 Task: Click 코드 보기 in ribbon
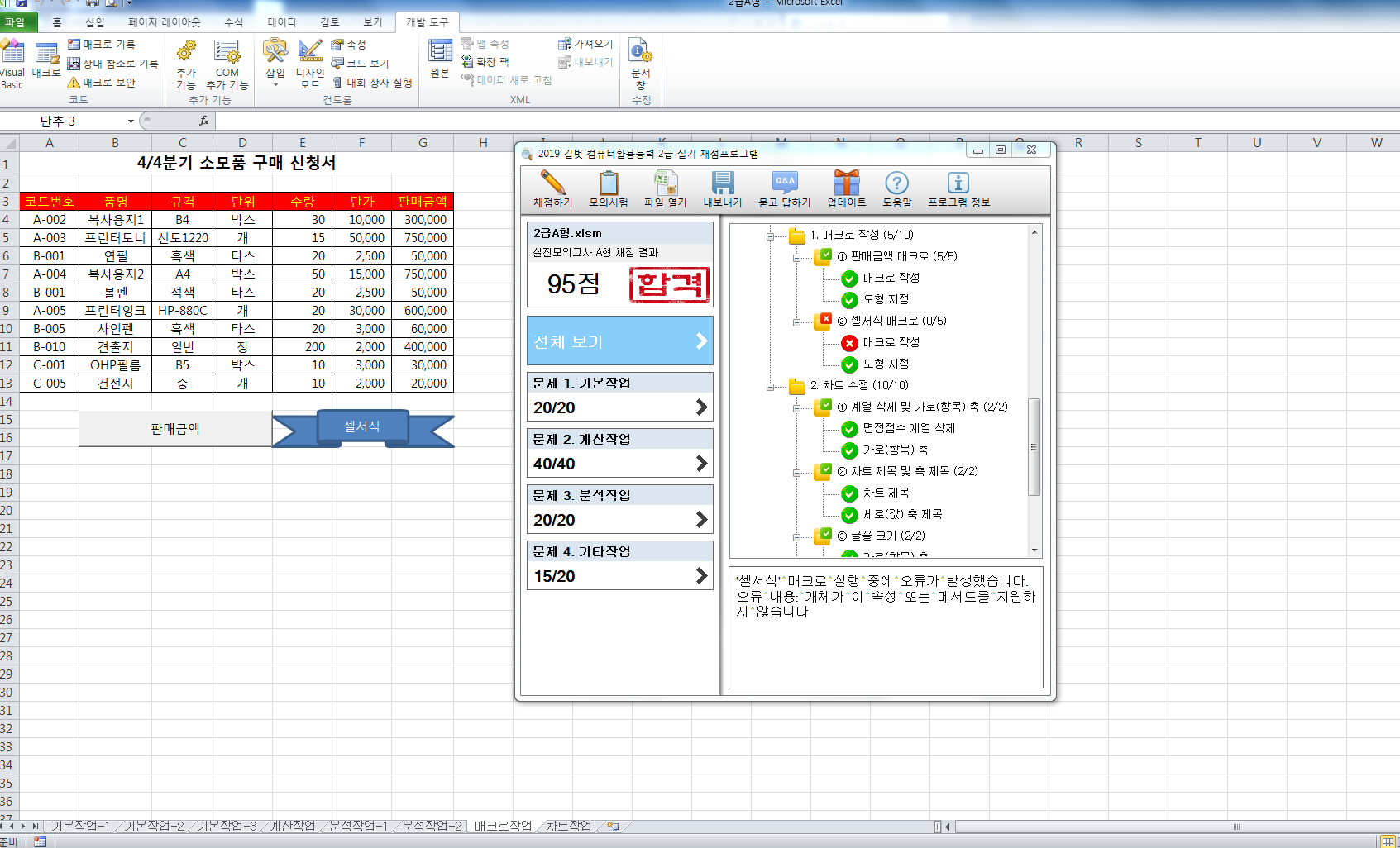click(361, 64)
